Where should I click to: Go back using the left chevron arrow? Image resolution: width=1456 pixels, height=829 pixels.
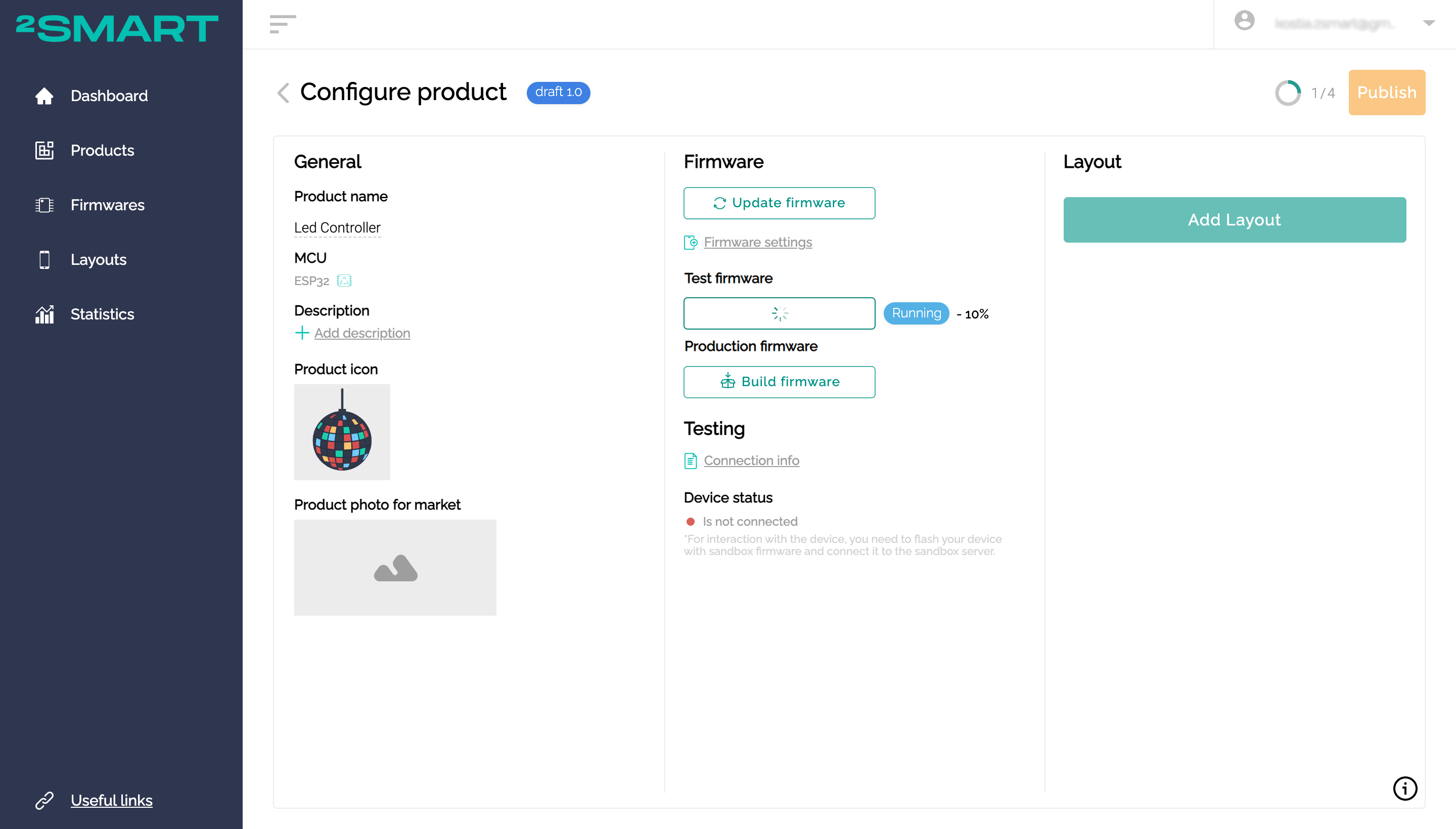pos(283,92)
